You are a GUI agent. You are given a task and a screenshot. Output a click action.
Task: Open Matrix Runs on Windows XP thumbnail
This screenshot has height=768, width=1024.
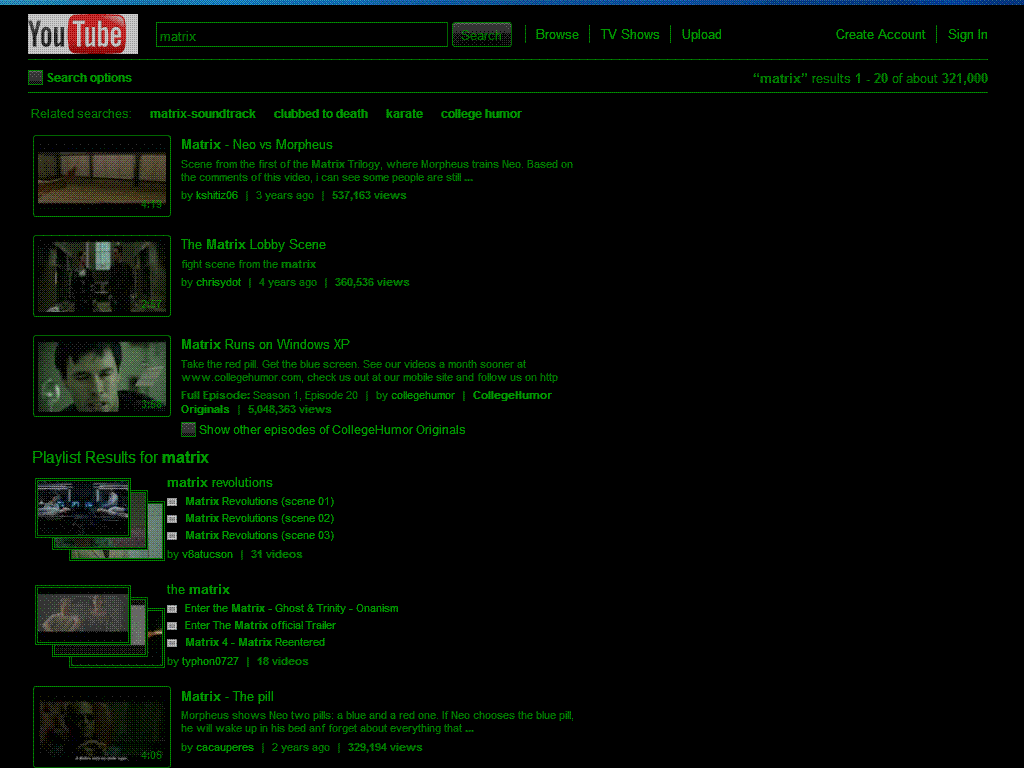(x=102, y=376)
